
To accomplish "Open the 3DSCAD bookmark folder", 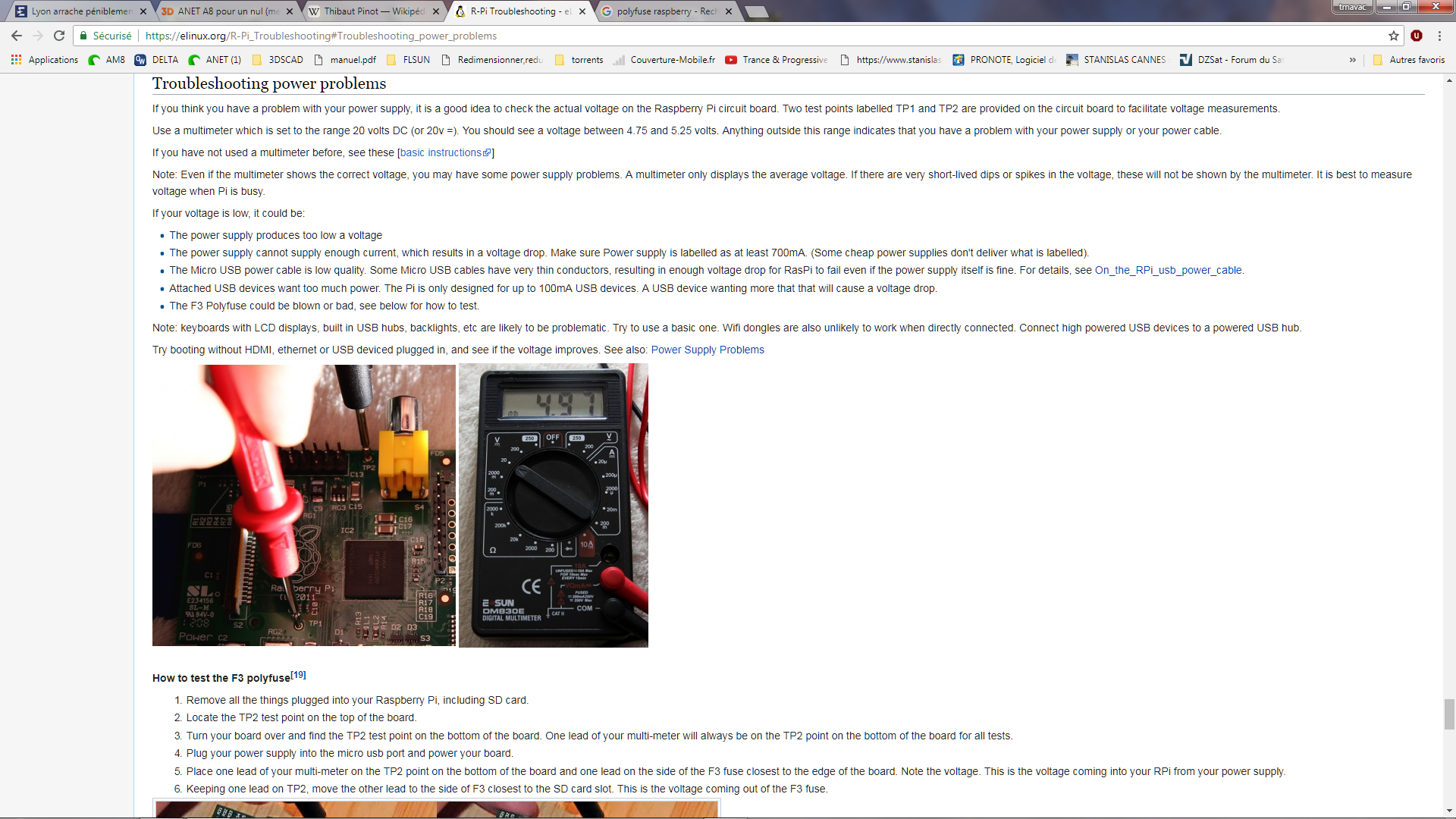I will (x=278, y=60).
